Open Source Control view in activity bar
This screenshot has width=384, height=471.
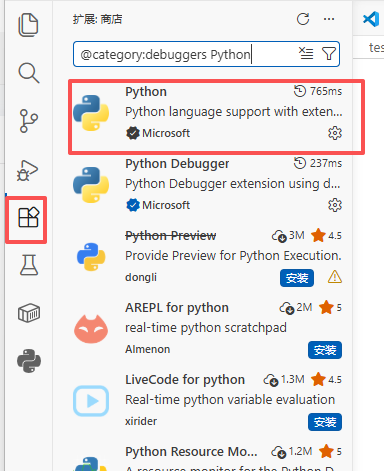point(29,121)
